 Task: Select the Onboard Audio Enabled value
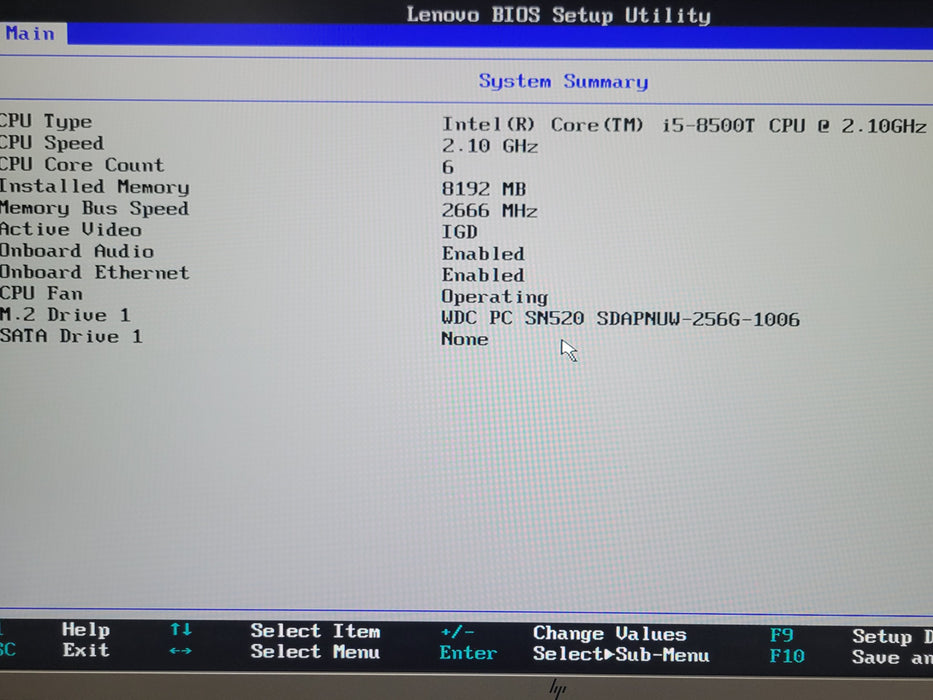click(x=483, y=254)
